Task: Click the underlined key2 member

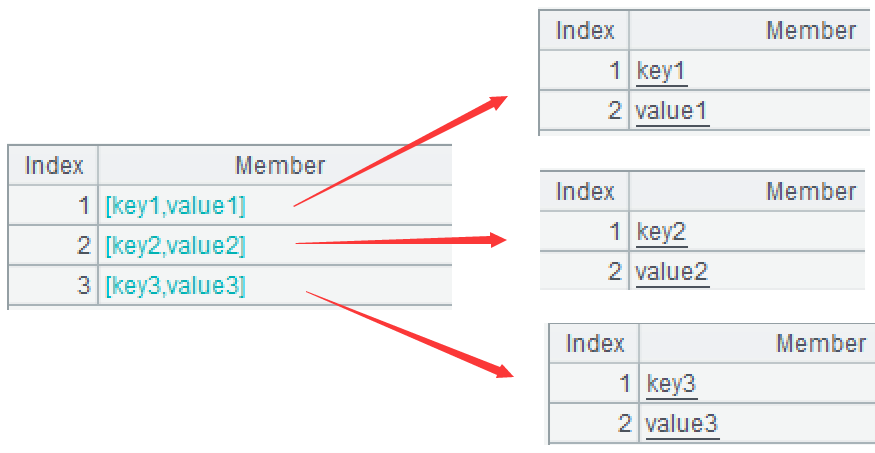Action: tap(662, 232)
